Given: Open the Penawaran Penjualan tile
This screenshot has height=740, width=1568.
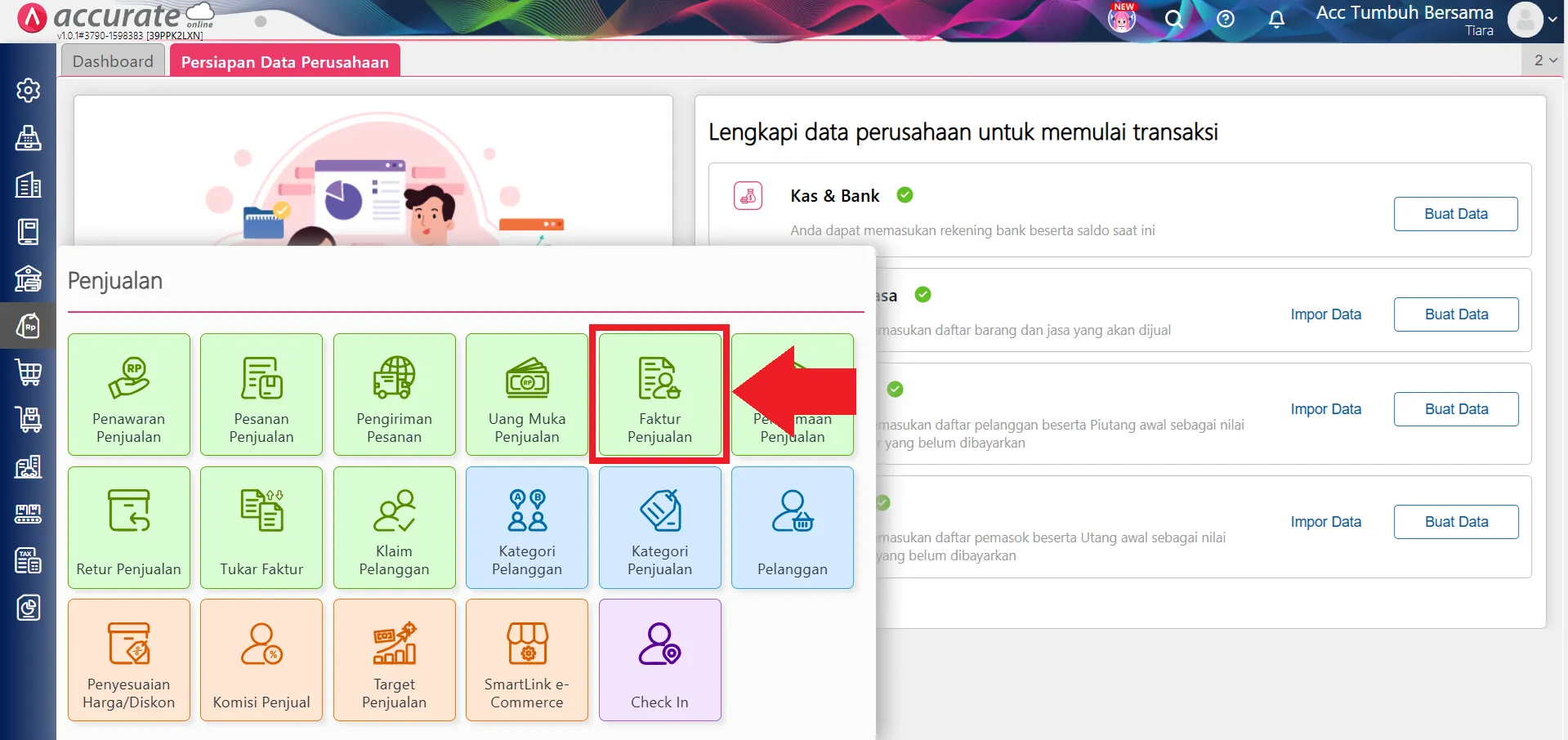Looking at the screenshot, I should point(129,395).
